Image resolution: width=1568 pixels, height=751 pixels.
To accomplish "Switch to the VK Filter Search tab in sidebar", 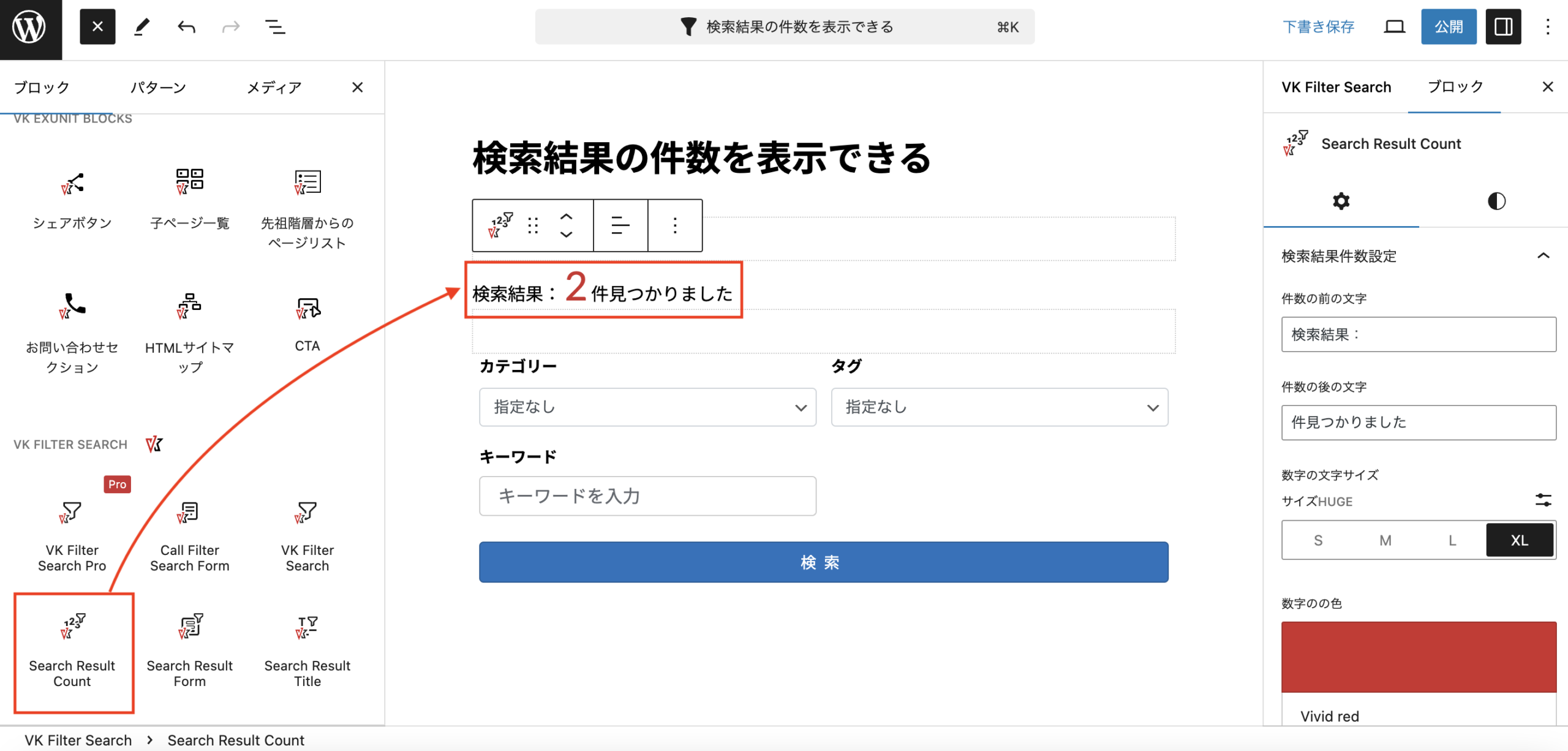I will click(x=1336, y=86).
